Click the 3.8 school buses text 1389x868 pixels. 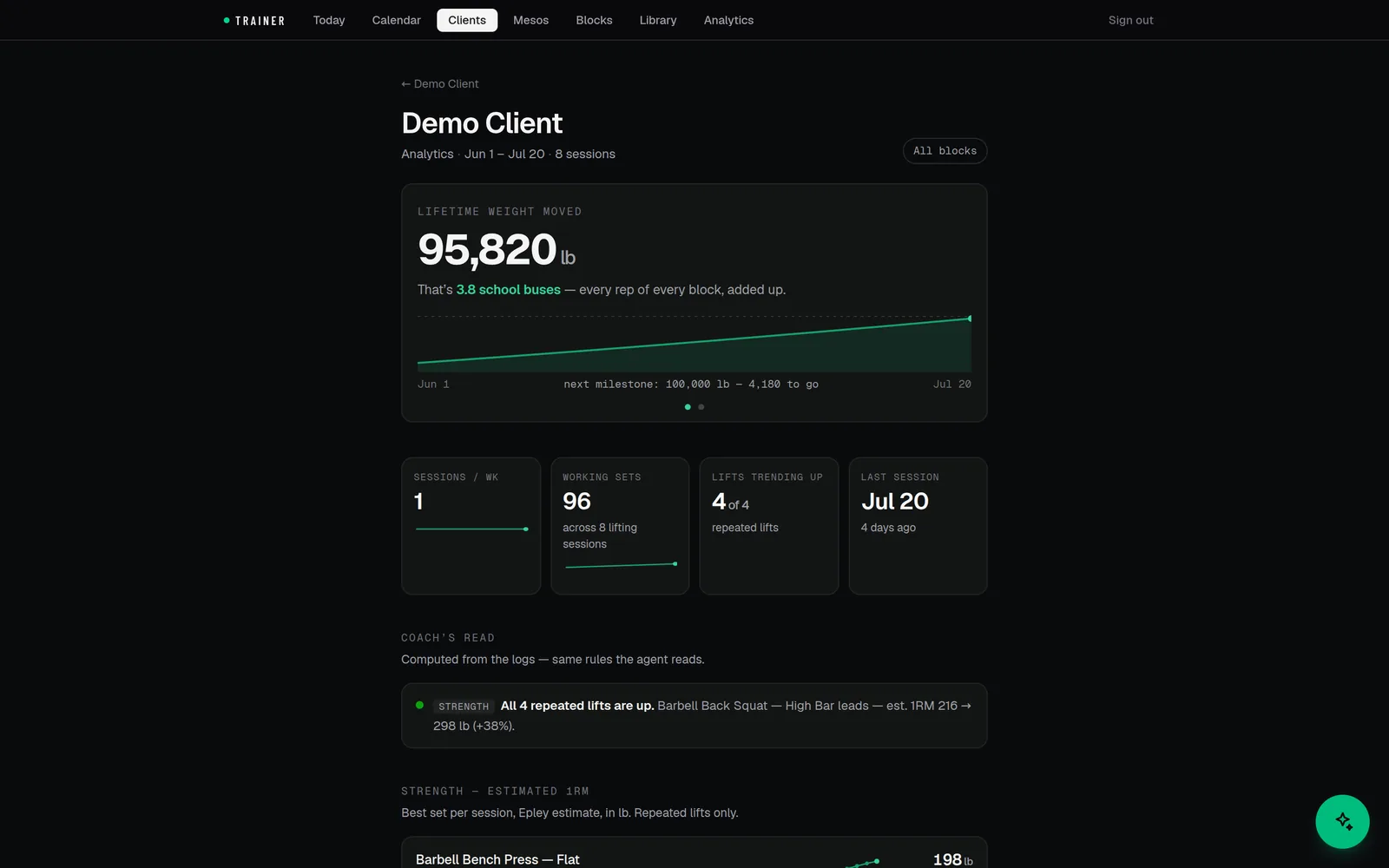coord(509,290)
